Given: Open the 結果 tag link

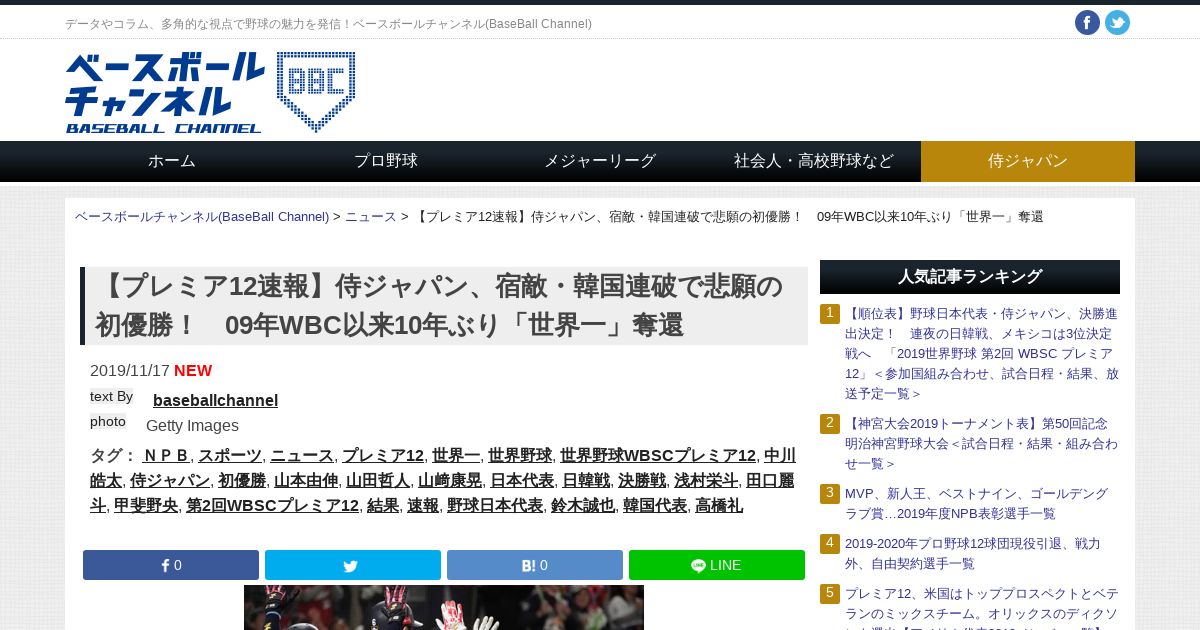Looking at the screenshot, I should [x=383, y=505].
